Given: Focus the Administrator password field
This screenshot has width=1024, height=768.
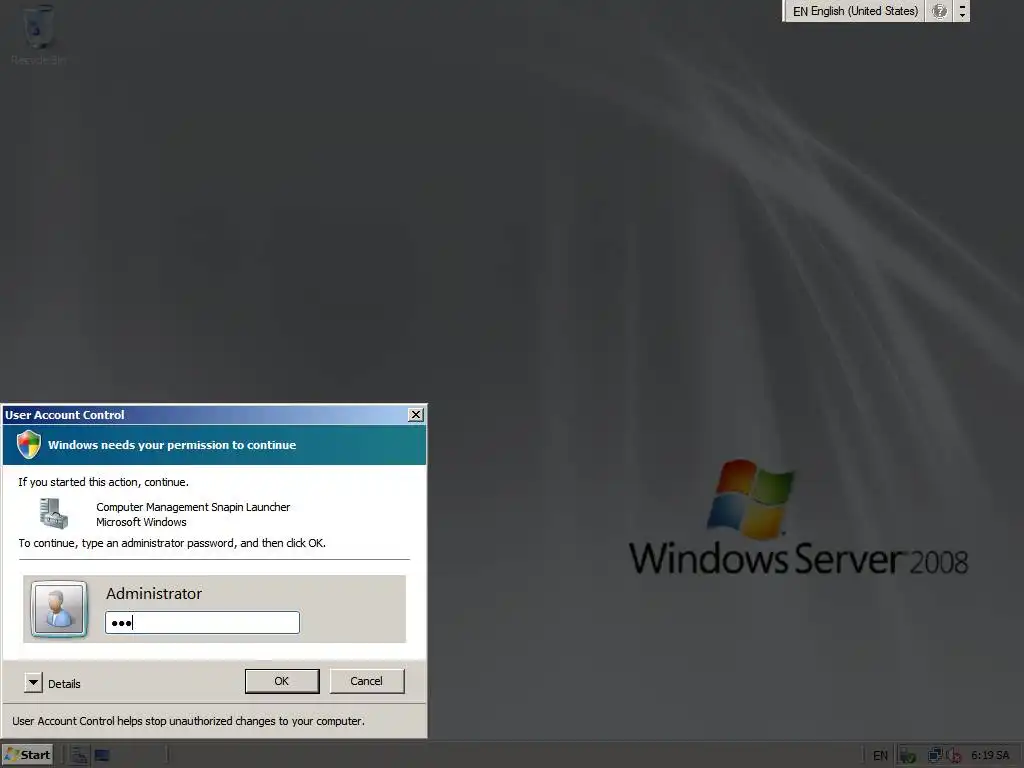Looking at the screenshot, I should pos(202,622).
